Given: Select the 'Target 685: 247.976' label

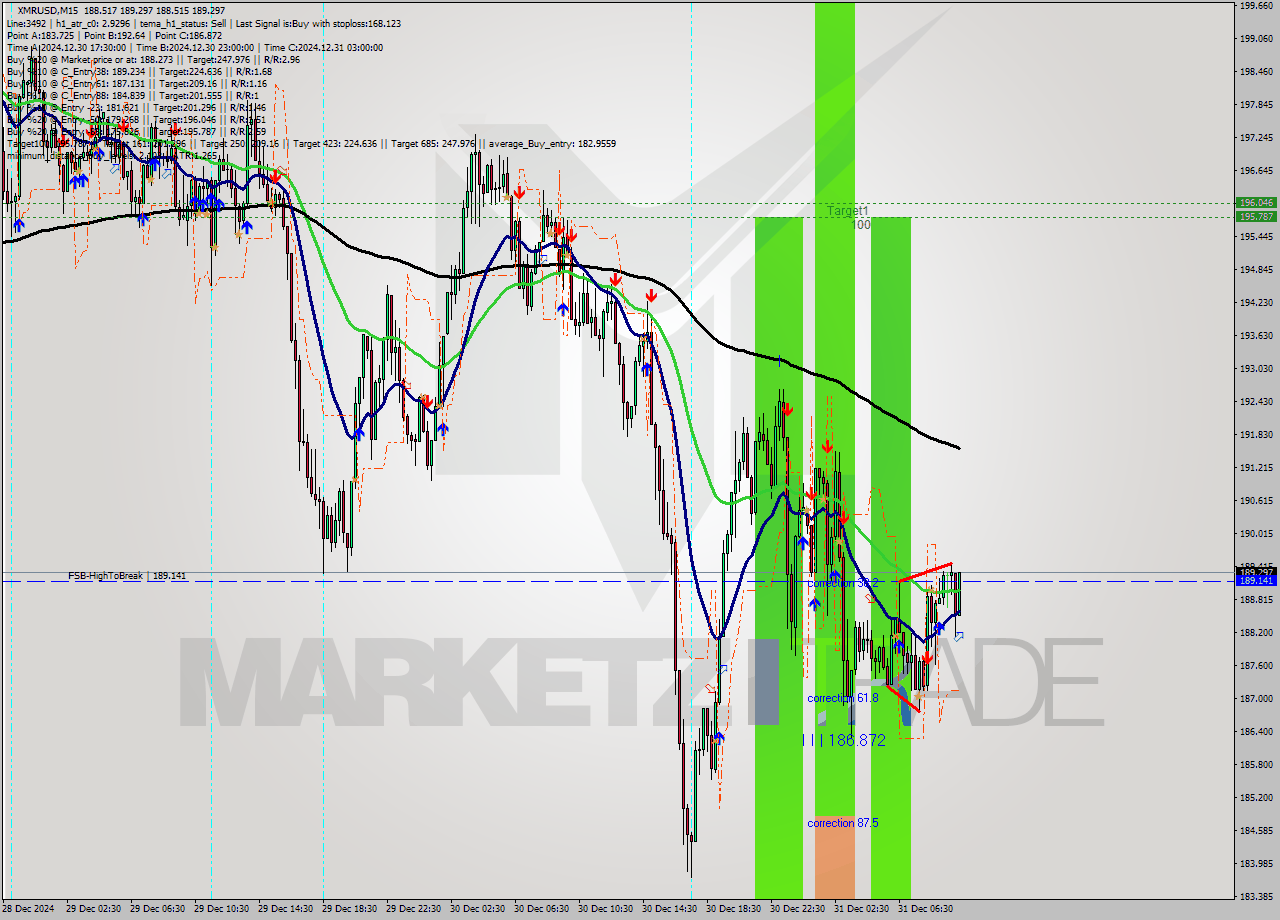Looking at the screenshot, I should (x=435, y=143).
